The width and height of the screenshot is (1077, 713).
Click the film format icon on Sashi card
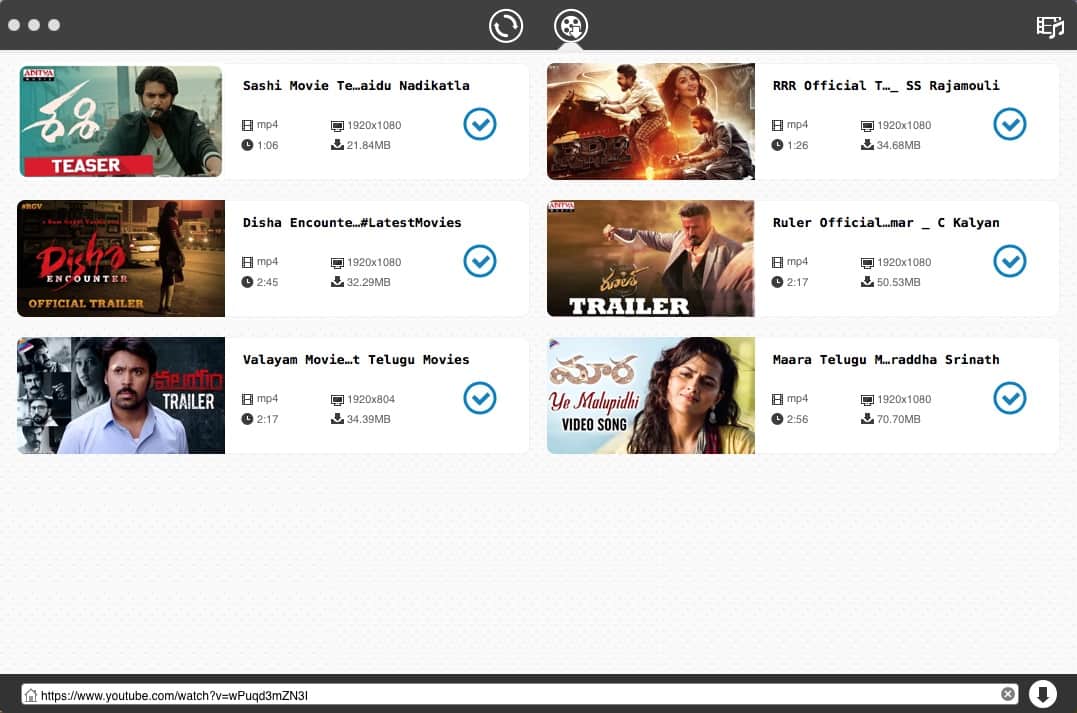[247, 125]
